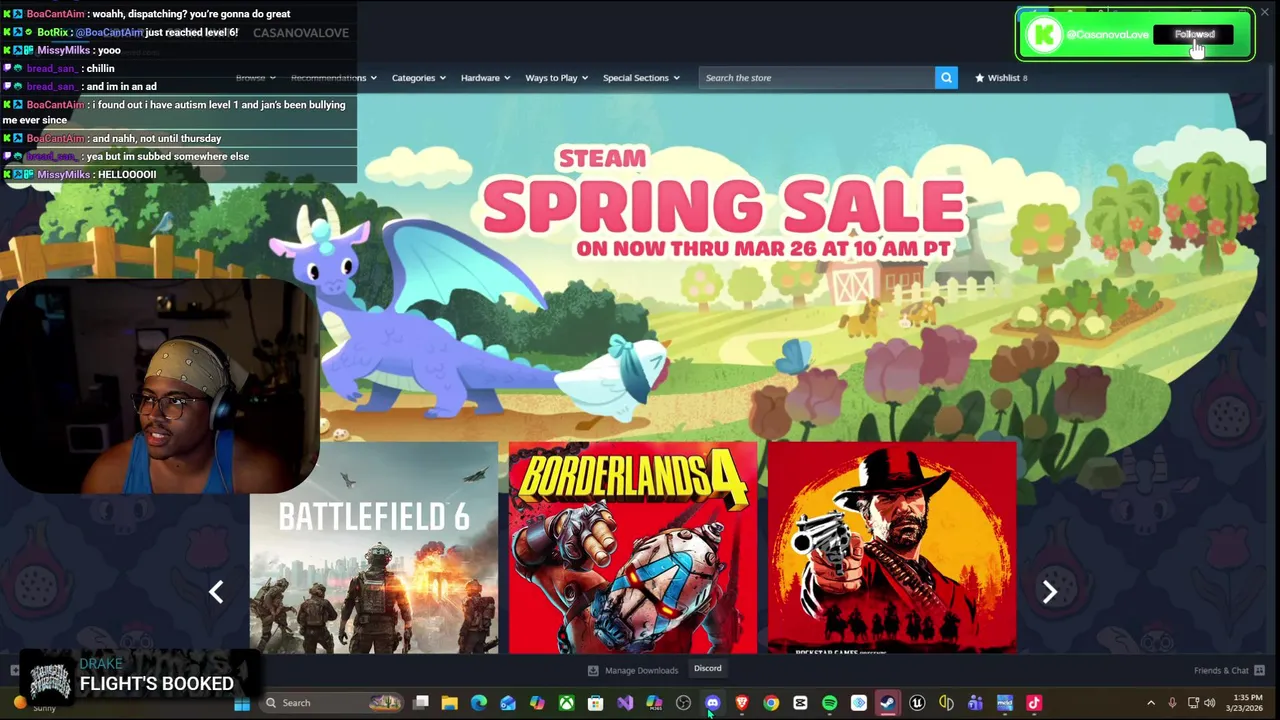Expand the Ways to Play menu
Screen dimensions: 1280x720
(556, 78)
